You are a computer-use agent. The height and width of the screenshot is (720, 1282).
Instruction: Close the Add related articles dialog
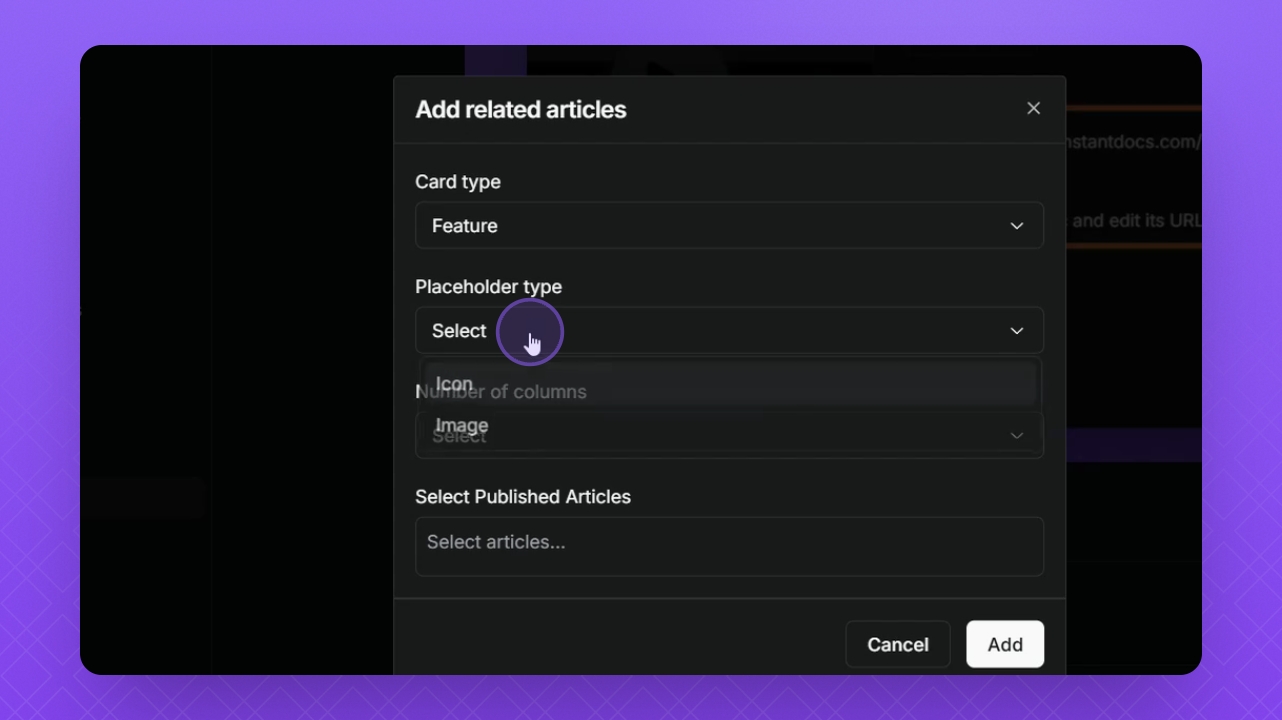1034,108
